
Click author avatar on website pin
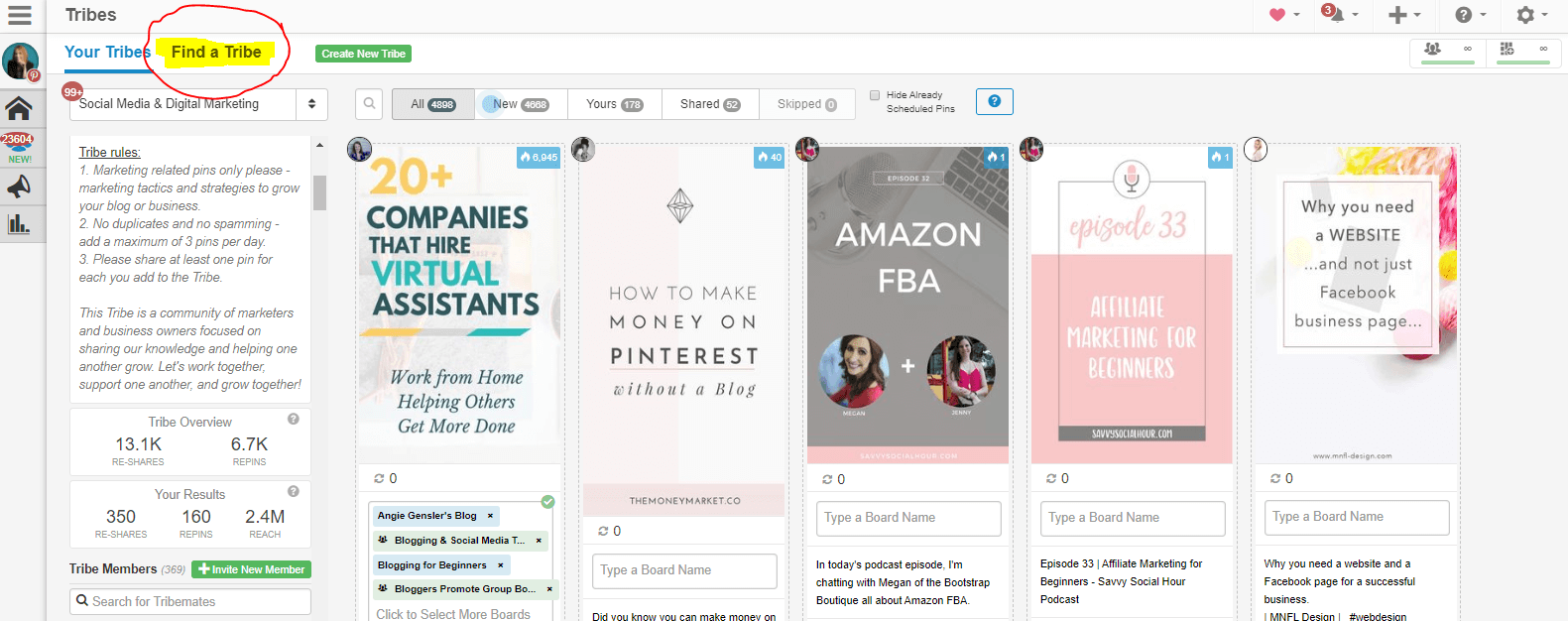(1256, 149)
